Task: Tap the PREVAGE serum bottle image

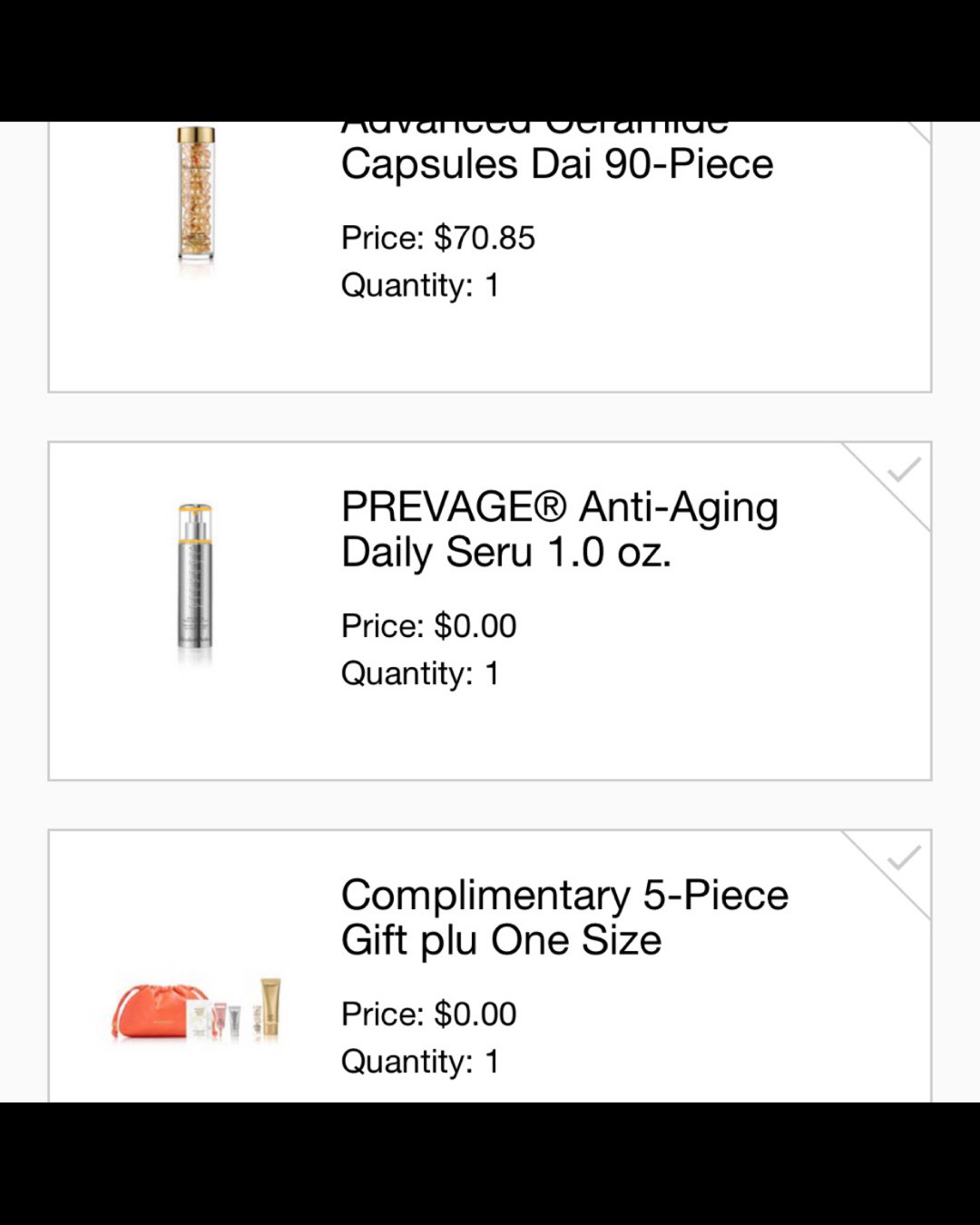Action: pos(195,584)
